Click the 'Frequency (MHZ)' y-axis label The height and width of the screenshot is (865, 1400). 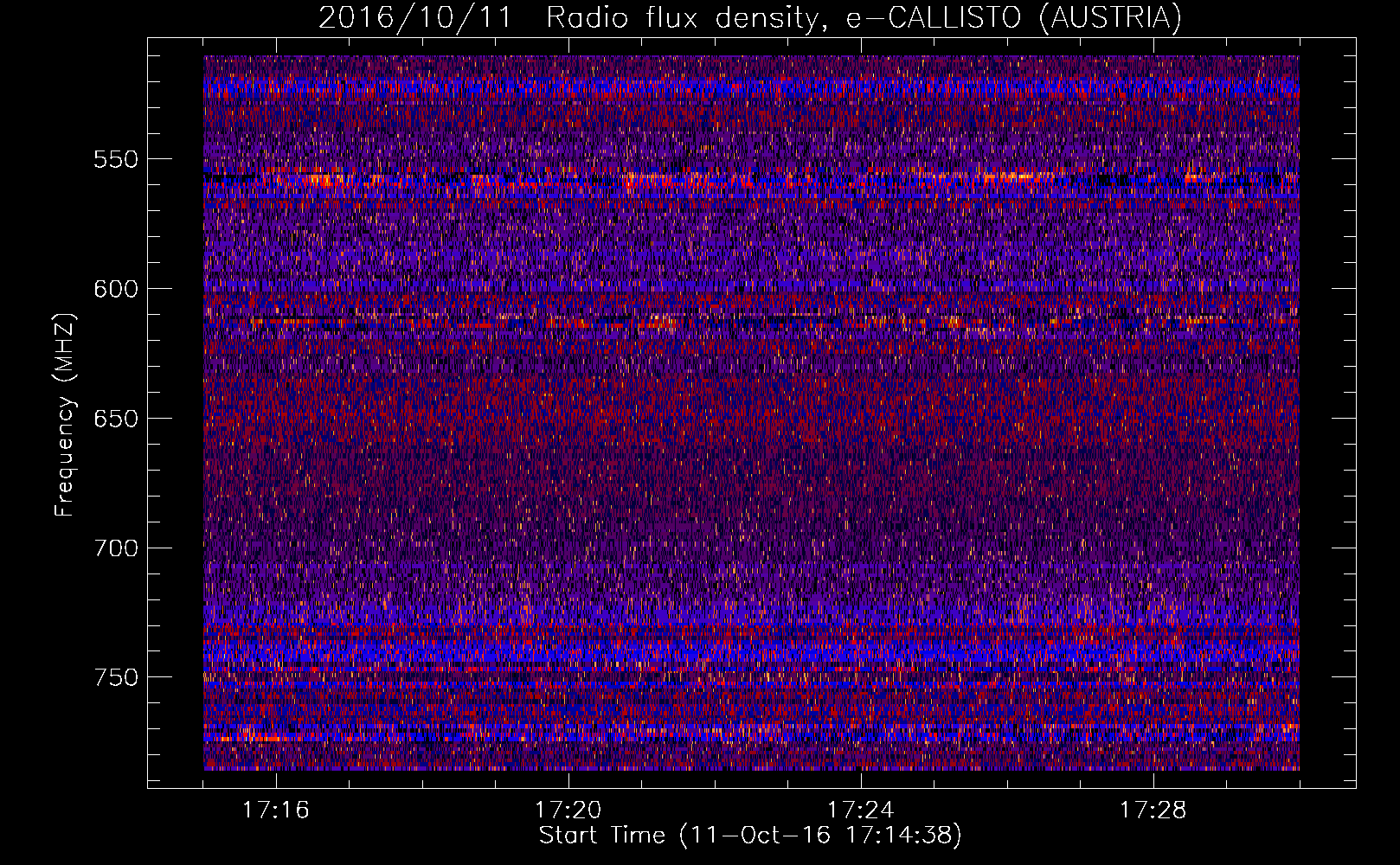click(x=65, y=415)
